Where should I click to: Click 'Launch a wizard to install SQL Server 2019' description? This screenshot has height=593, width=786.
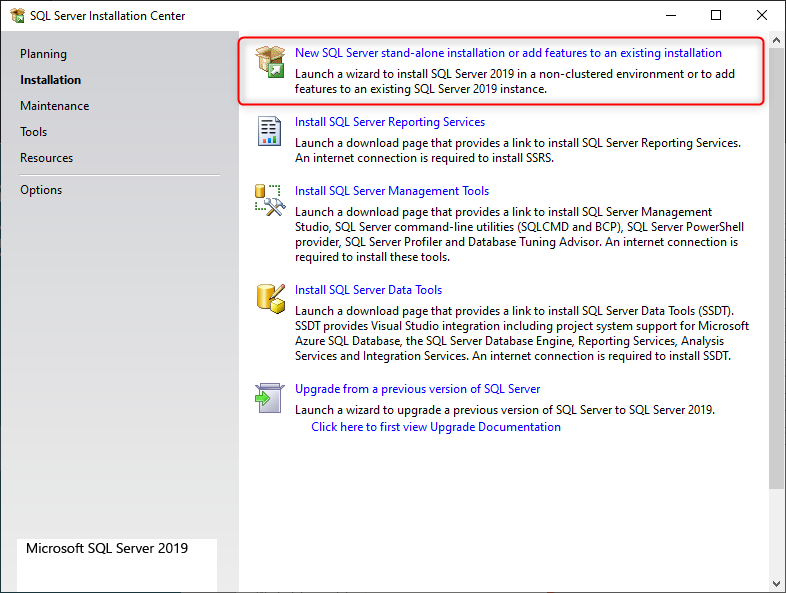pyautogui.click(x=515, y=81)
